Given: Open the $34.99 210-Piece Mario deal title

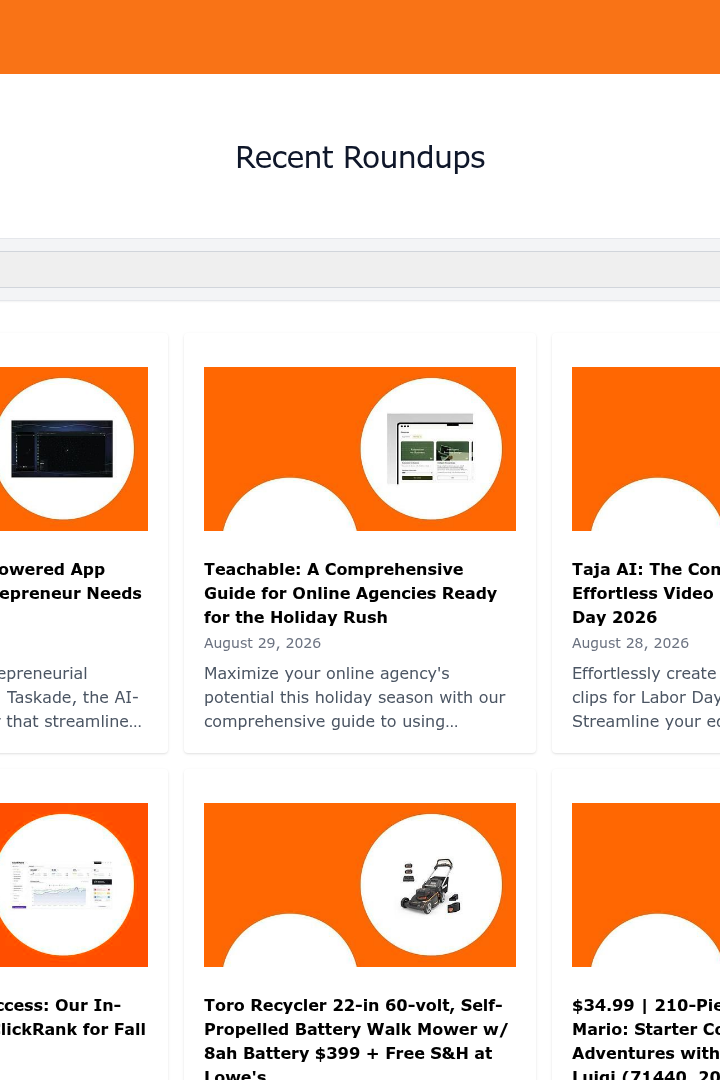Looking at the screenshot, I should pyautogui.click(x=646, y=1037).
